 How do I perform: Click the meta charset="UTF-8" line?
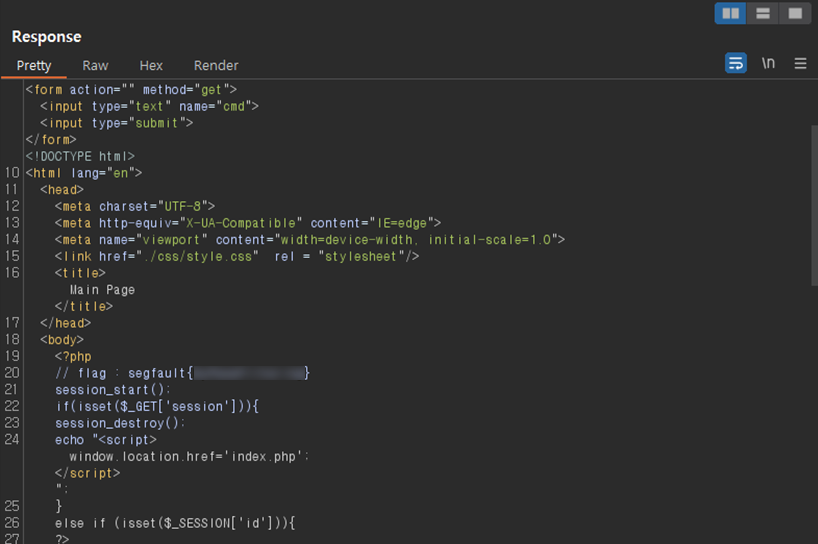pos(135,207)
